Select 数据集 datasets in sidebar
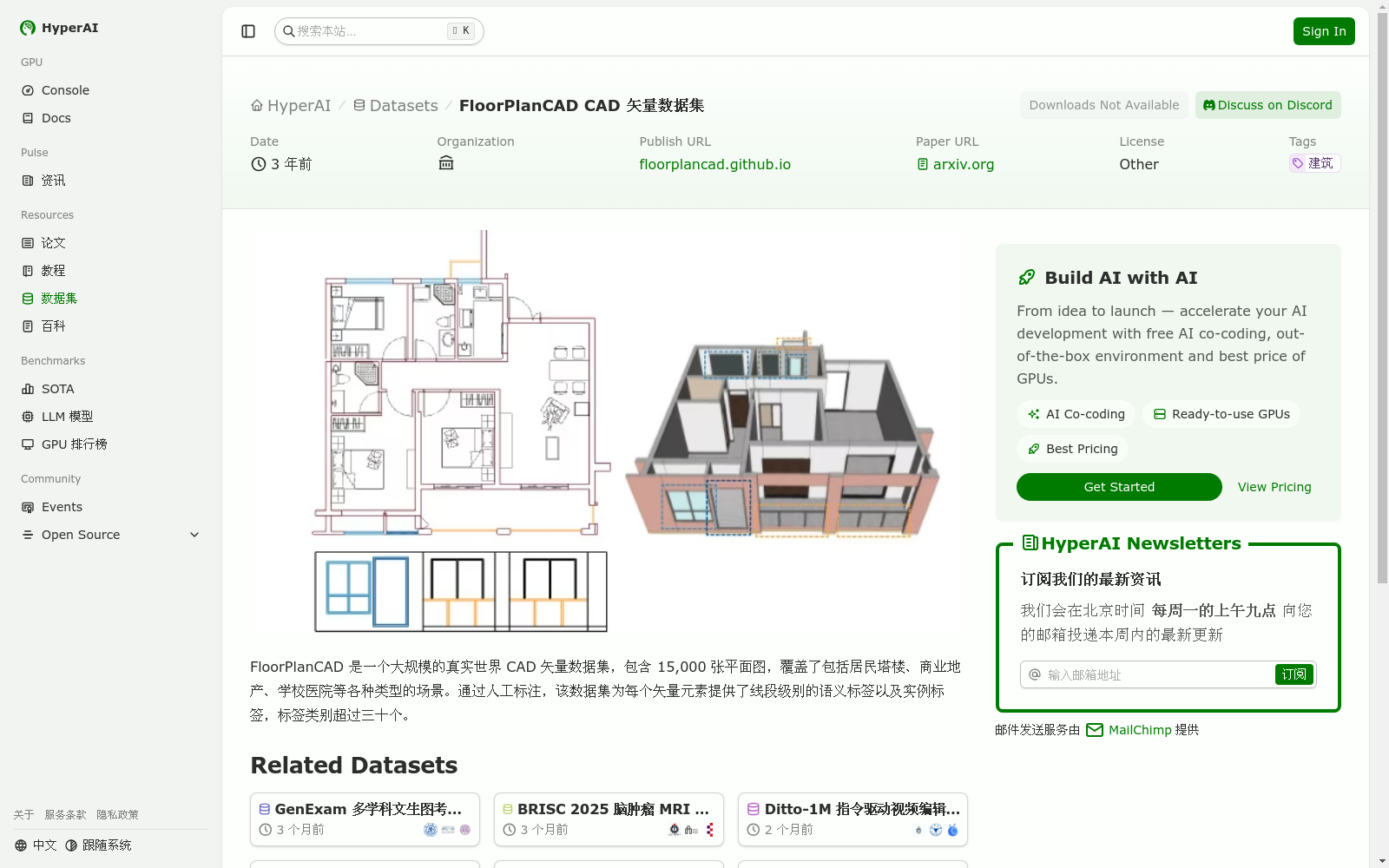 tap(111, 299)
